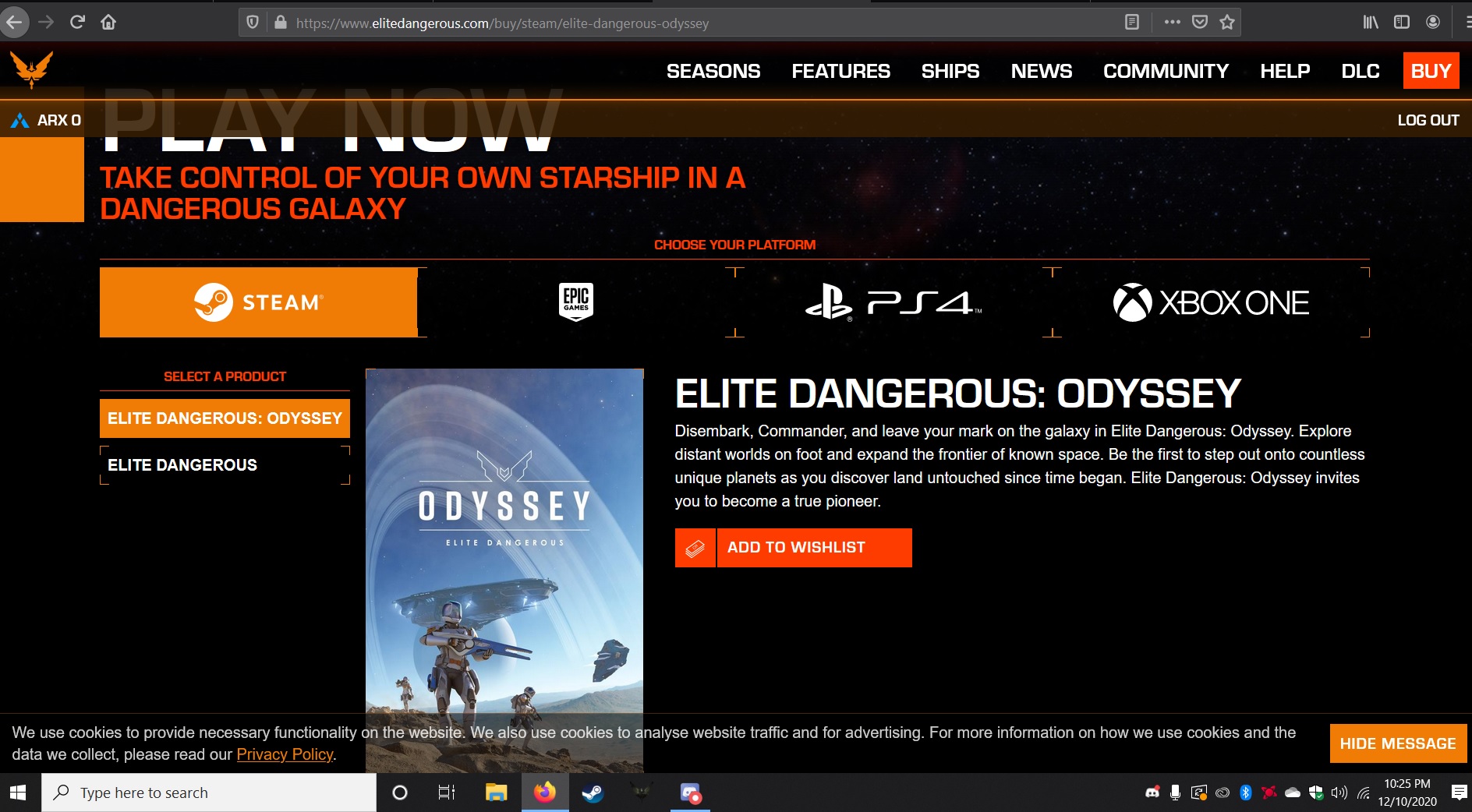Viewport: 1472px width, 812px height.
Task: Open the Bluetooth tray icon
Action: coord(1246,793)
